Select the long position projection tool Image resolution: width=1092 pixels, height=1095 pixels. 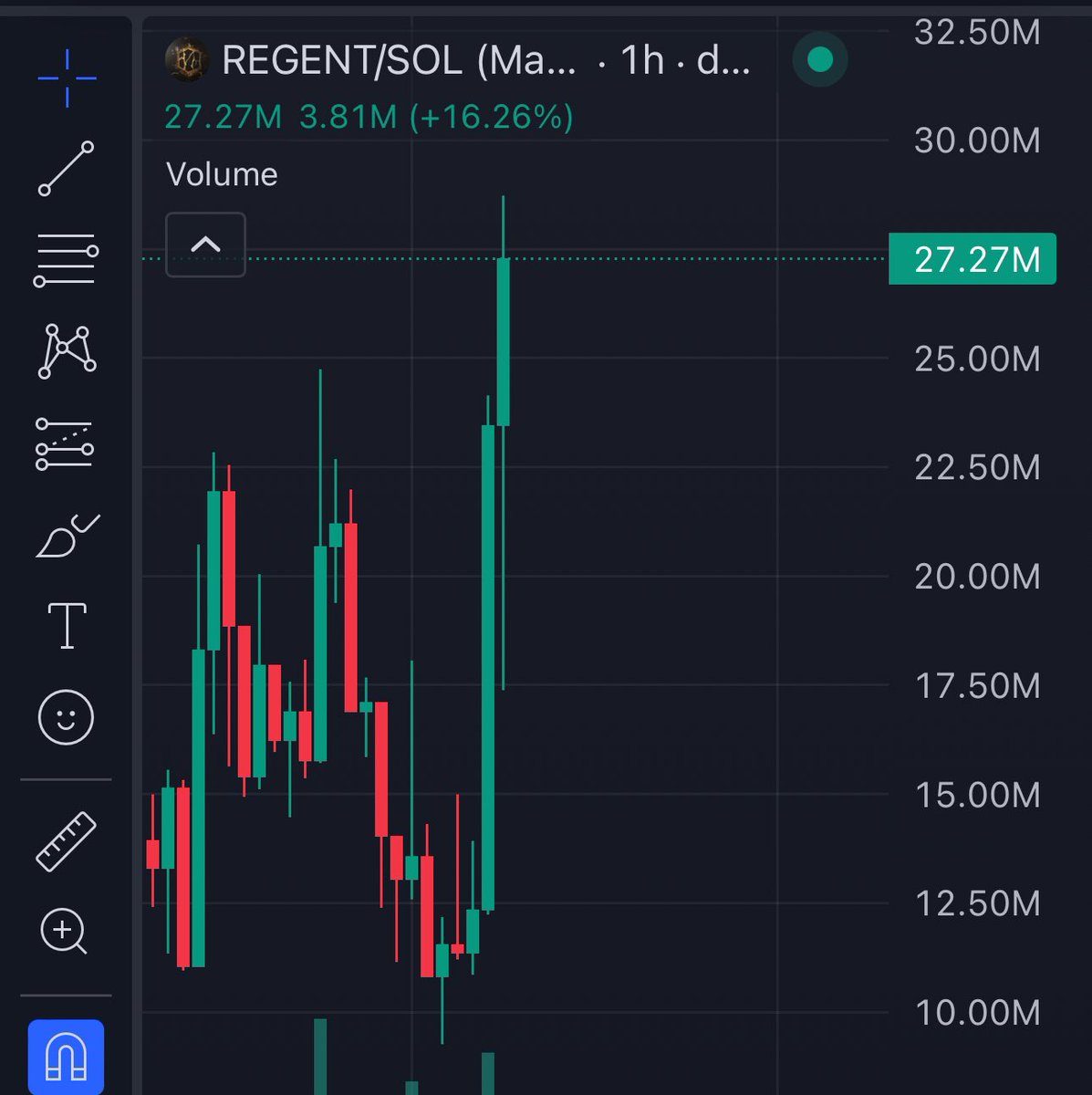[65, 444]
